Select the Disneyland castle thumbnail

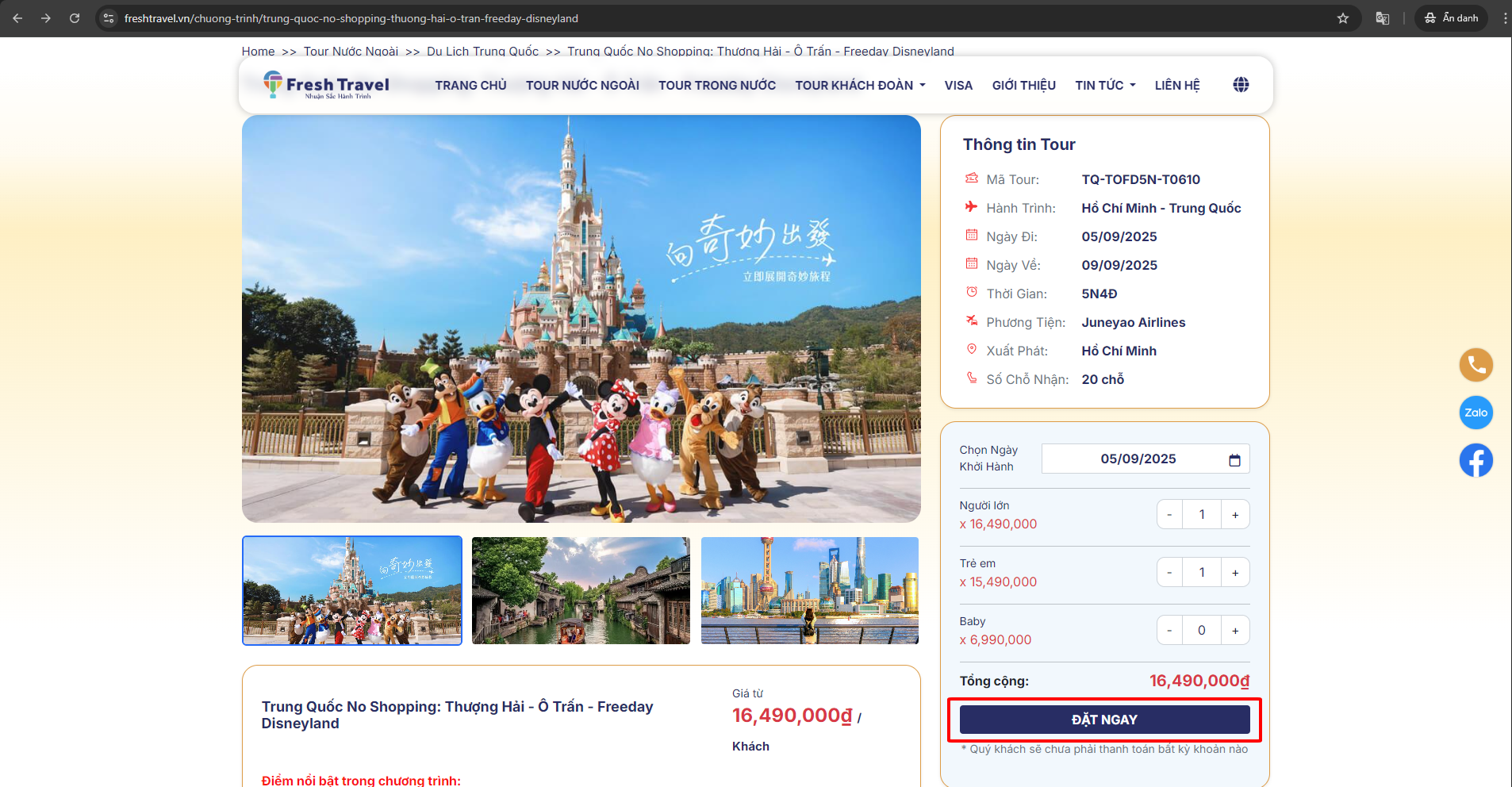(352, 590)
